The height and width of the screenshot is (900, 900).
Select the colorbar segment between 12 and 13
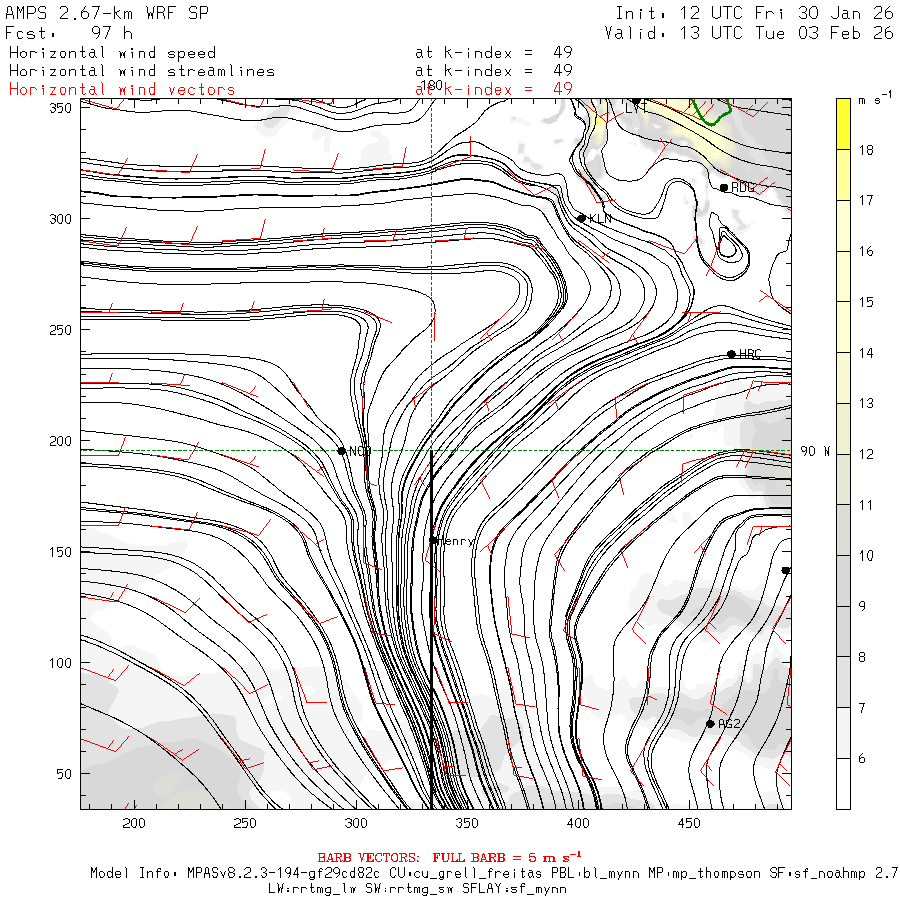click(x=843, y=429)
